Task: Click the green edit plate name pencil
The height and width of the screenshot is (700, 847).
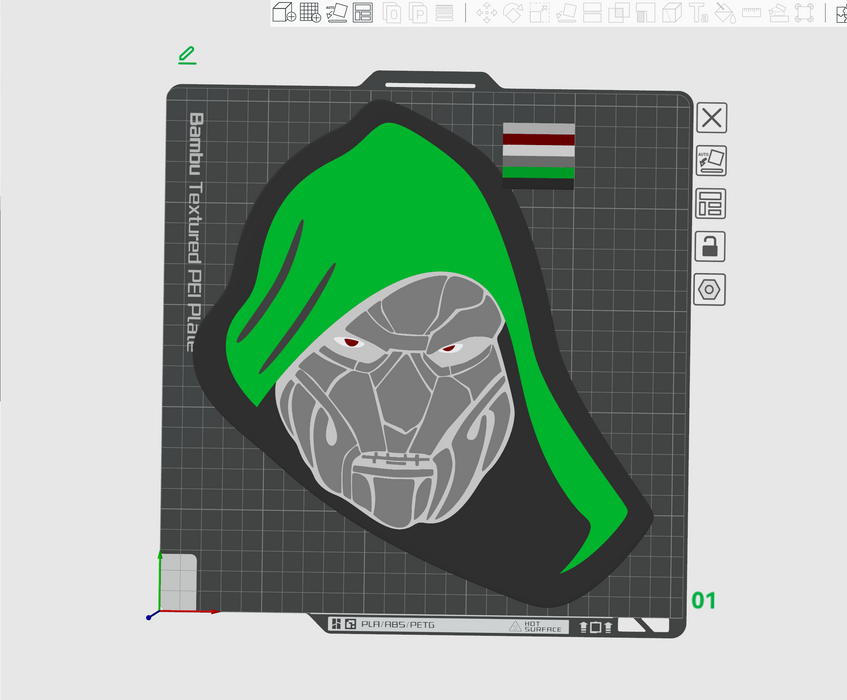Action: (x=187, y=55)
